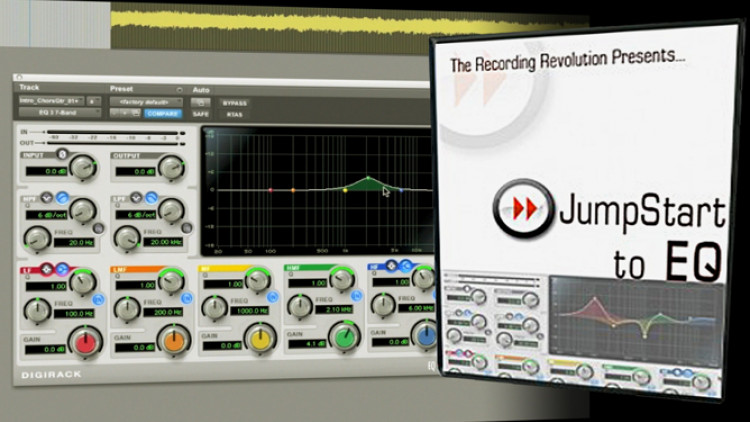The image size is (750, 422).
Task: Toggle the automation SAFE button
Action: pyautogui.click(x=200, y=114)
